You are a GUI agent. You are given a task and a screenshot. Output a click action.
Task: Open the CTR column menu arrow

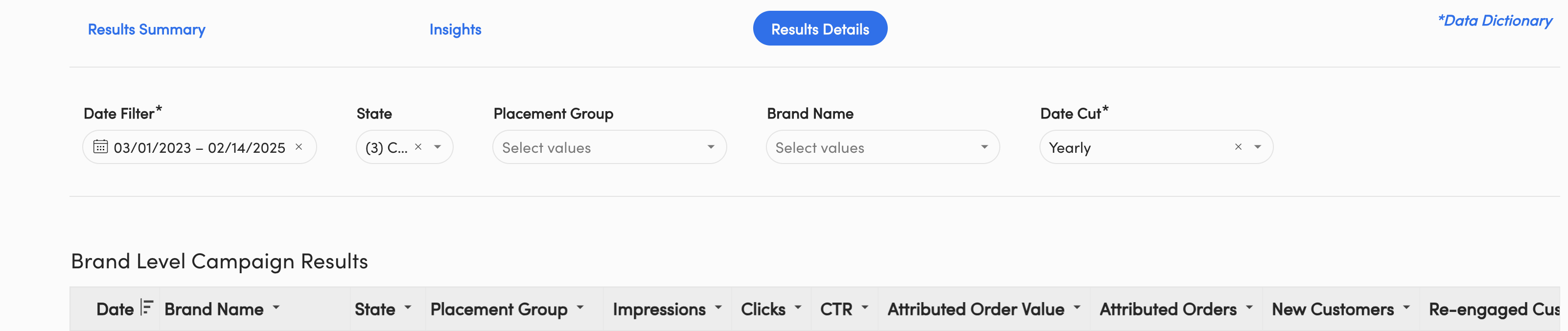tap(865, 308)
